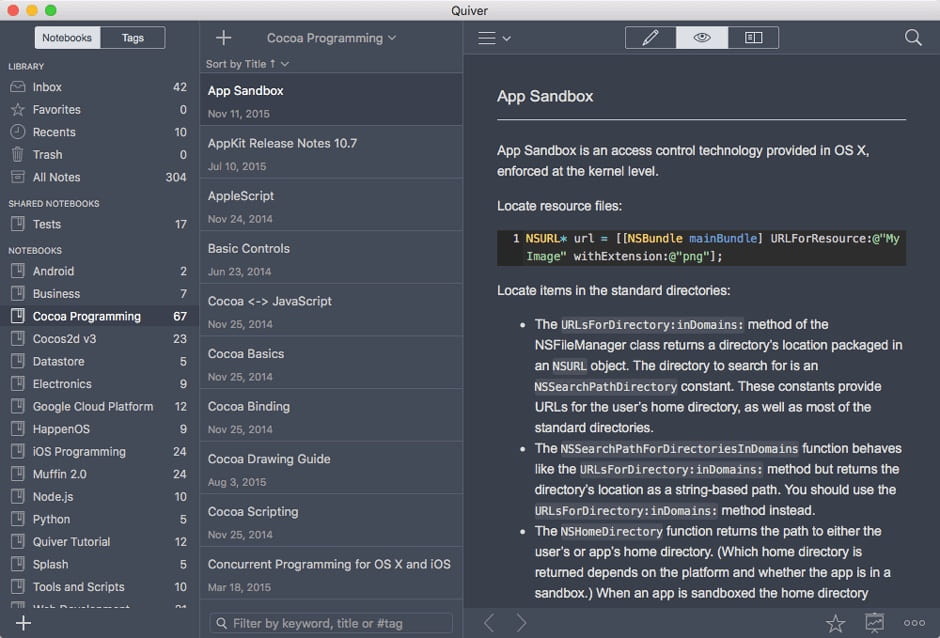Switch to edit mode with the pencil icon

(x=650, y=37)
